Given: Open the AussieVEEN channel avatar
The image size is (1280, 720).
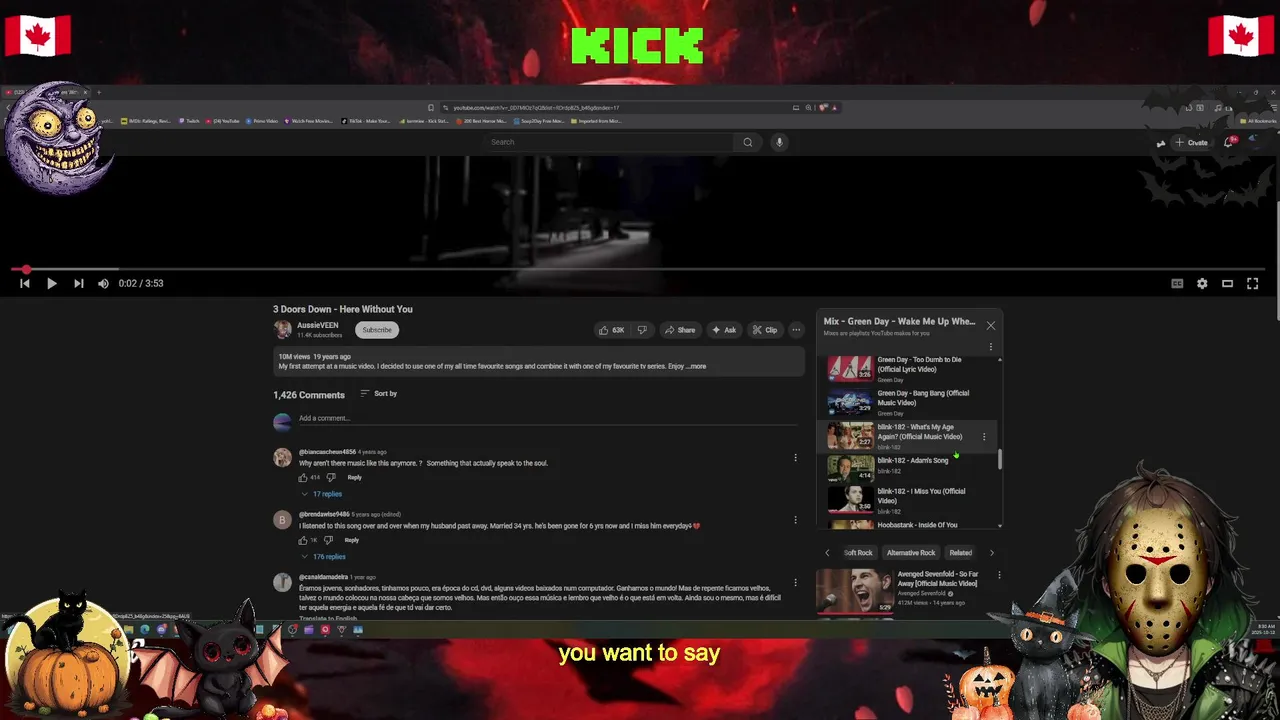Looking at the screenshot, I should (283, 330).
